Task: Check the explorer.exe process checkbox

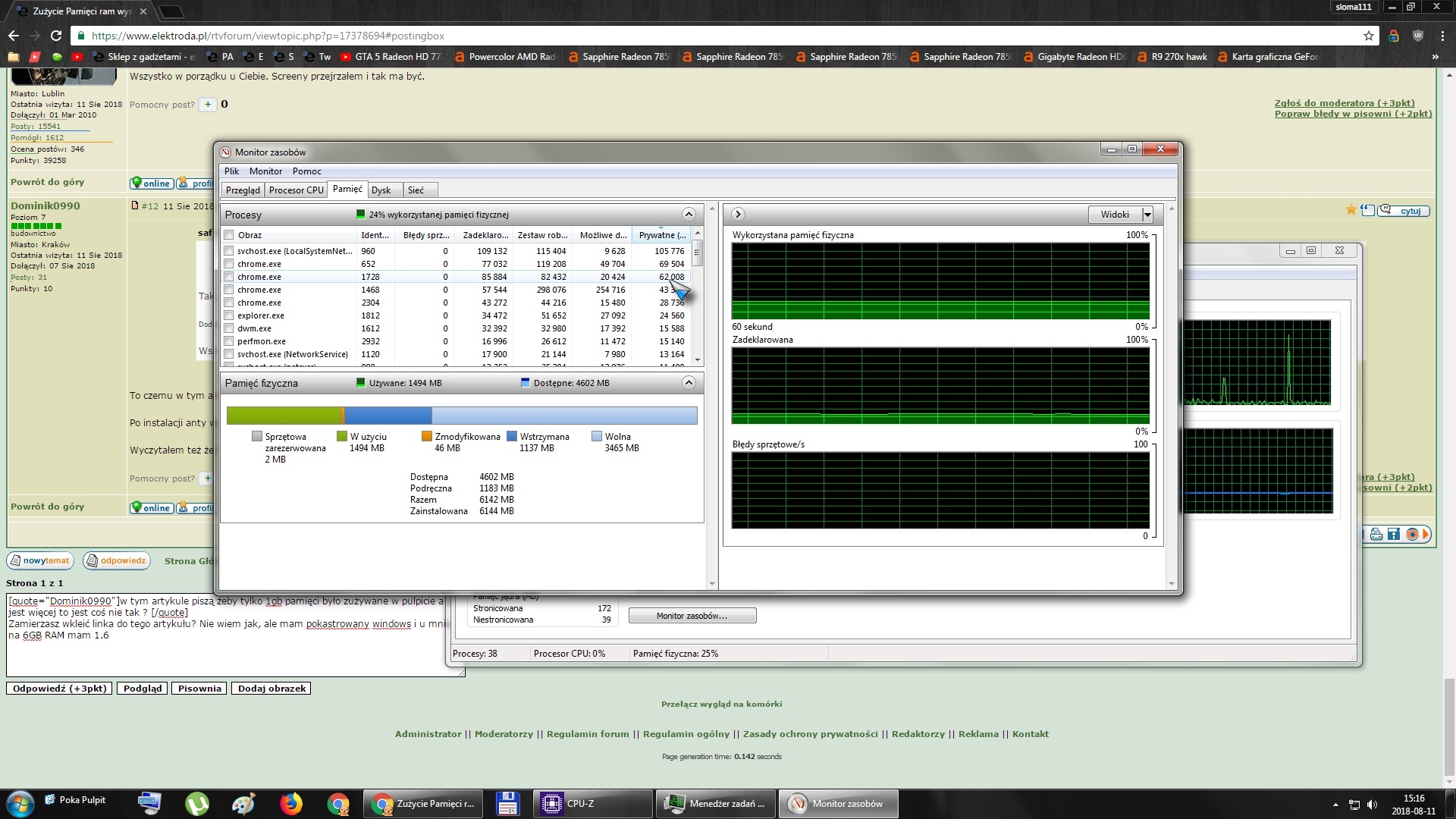Action: [229, 315]
